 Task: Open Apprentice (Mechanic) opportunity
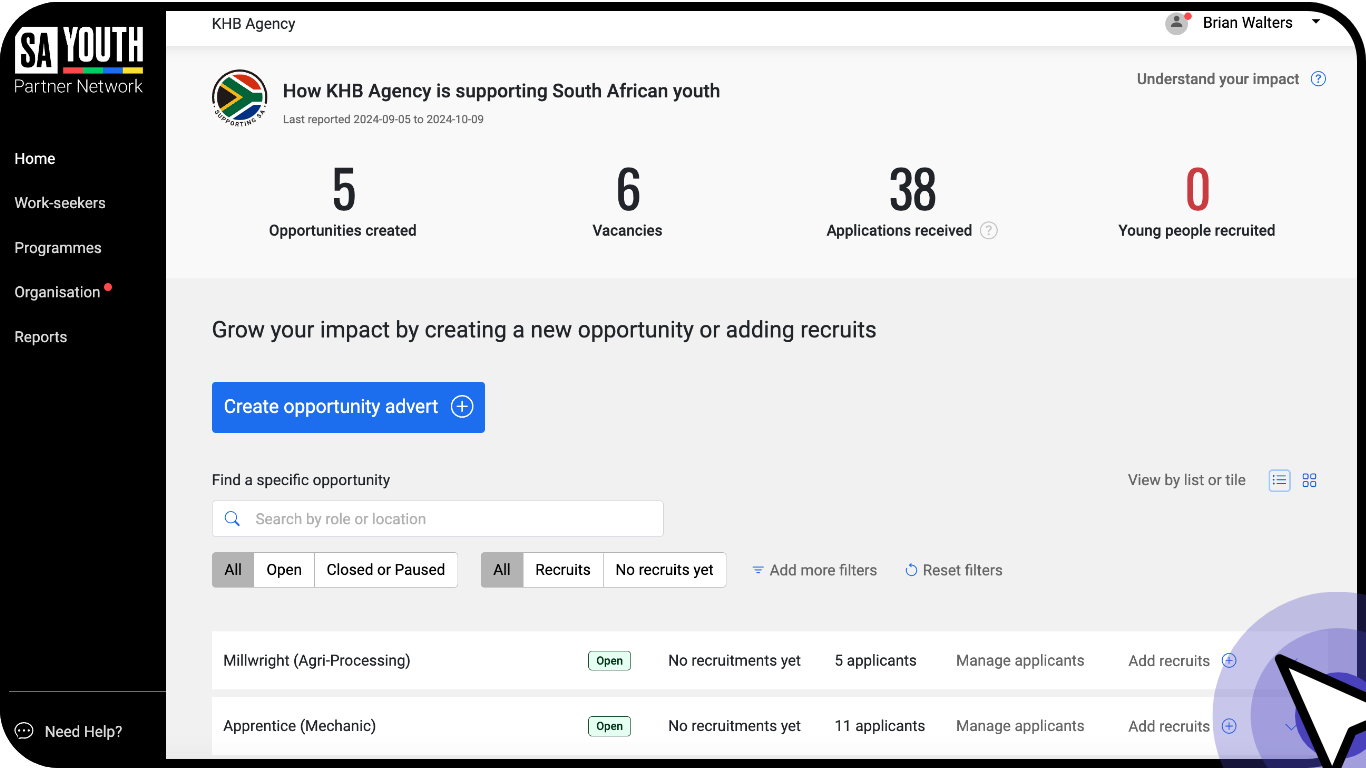300,726
